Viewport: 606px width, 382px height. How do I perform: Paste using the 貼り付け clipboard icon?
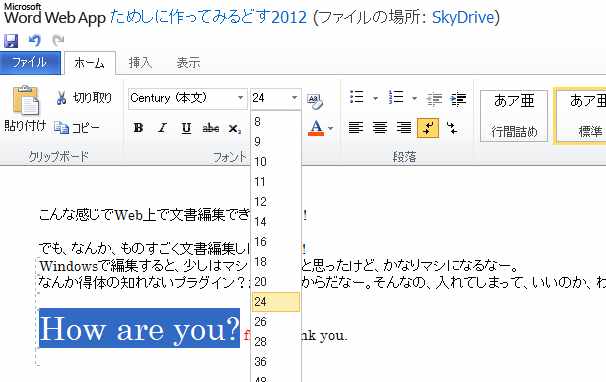[x=26, y=108]
